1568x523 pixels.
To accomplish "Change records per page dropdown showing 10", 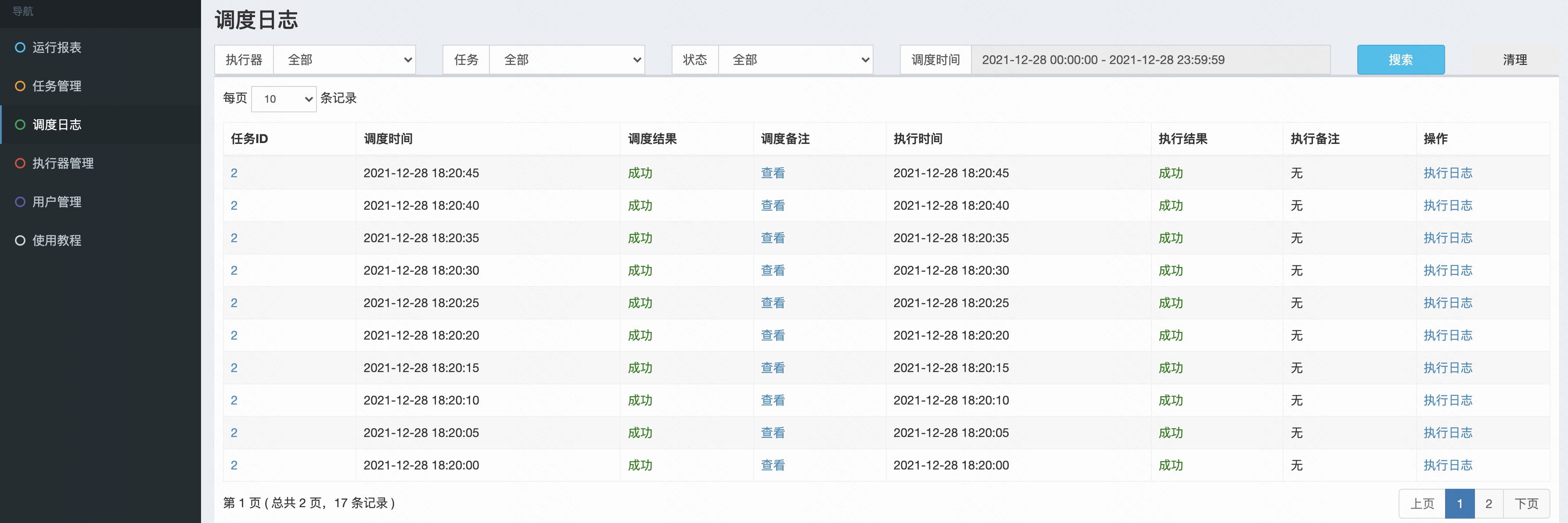I will pyautogui.click(x=284, y=99).
